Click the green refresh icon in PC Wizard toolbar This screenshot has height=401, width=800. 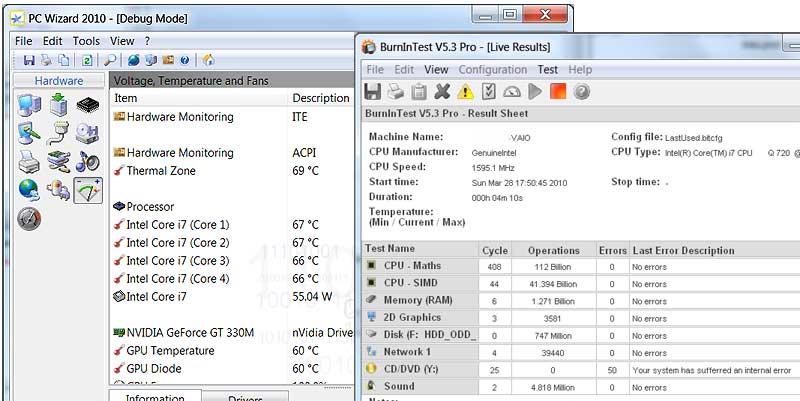tap(87, 60)
